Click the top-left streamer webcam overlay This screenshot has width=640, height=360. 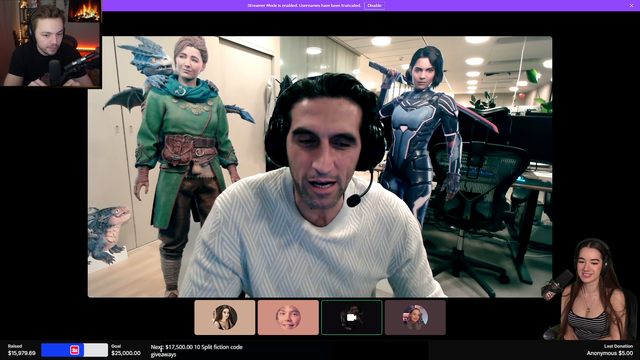pos(51,44)
